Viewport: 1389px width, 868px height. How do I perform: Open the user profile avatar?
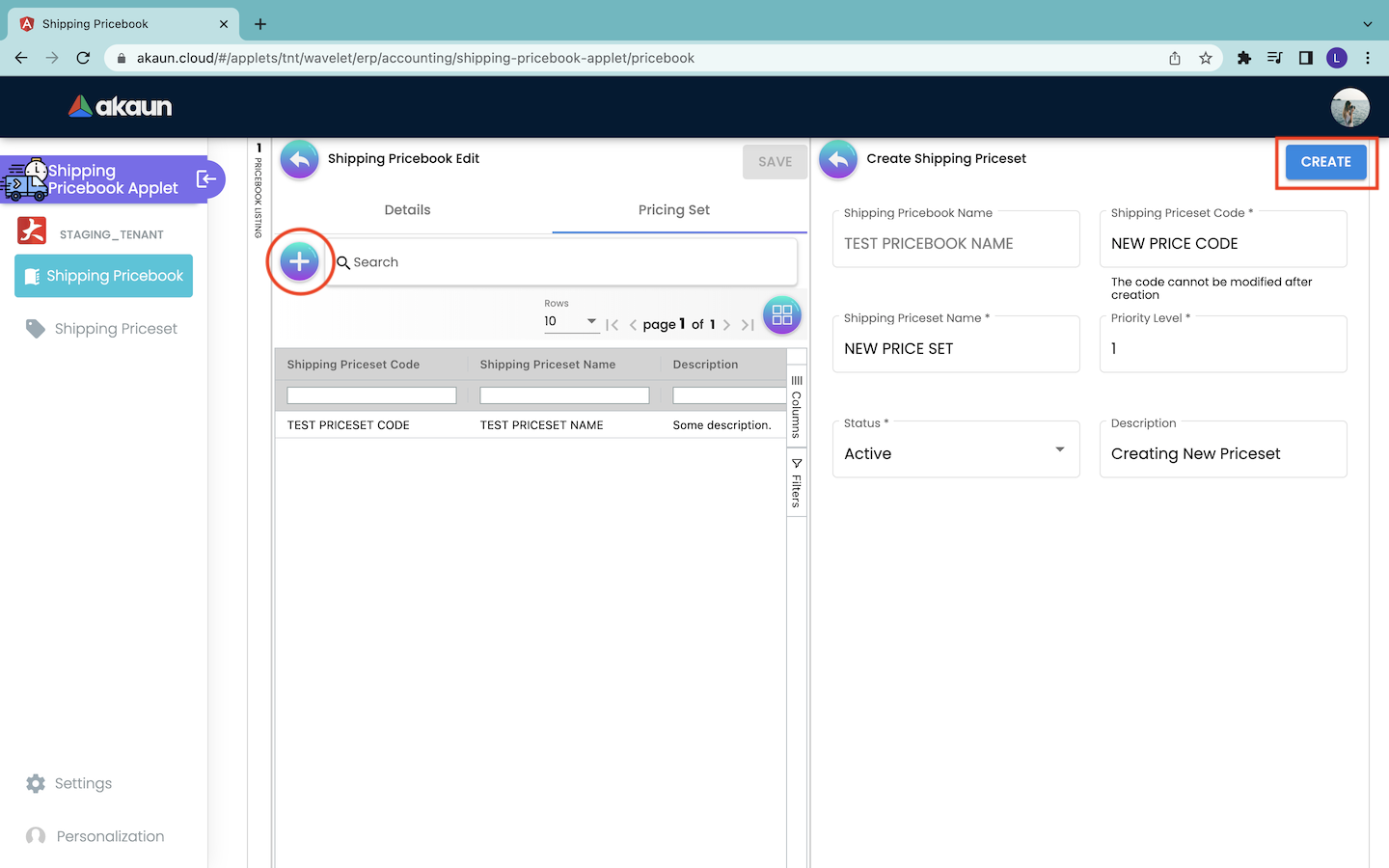1348,107
